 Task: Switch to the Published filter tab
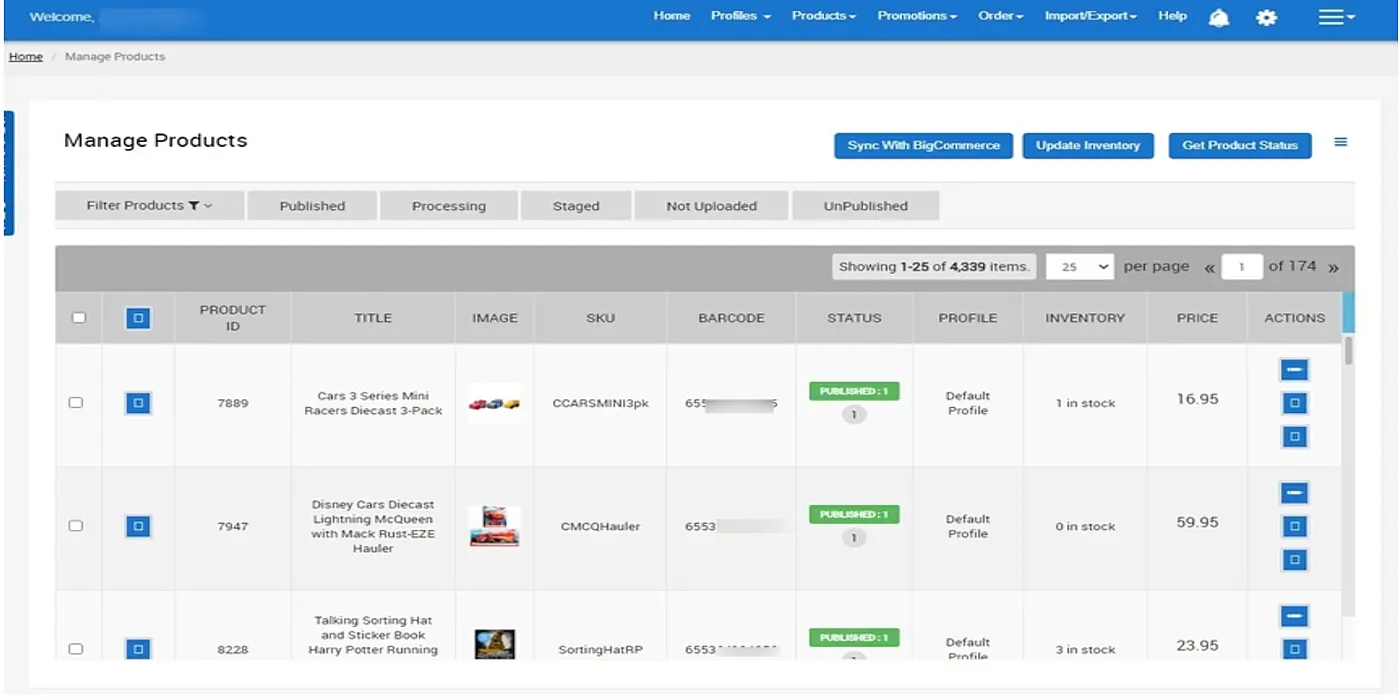311,205
